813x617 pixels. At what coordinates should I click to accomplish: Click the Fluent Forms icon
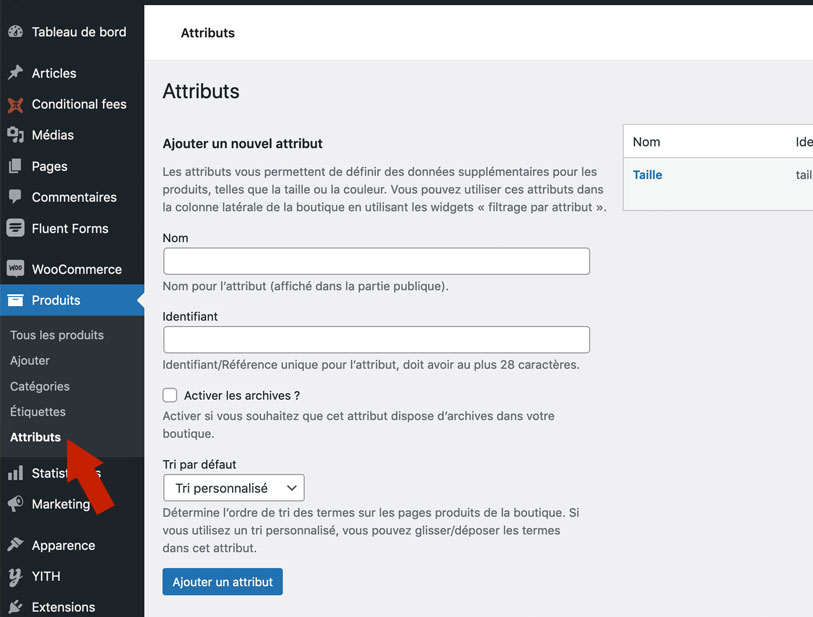[x=16, y=227]
